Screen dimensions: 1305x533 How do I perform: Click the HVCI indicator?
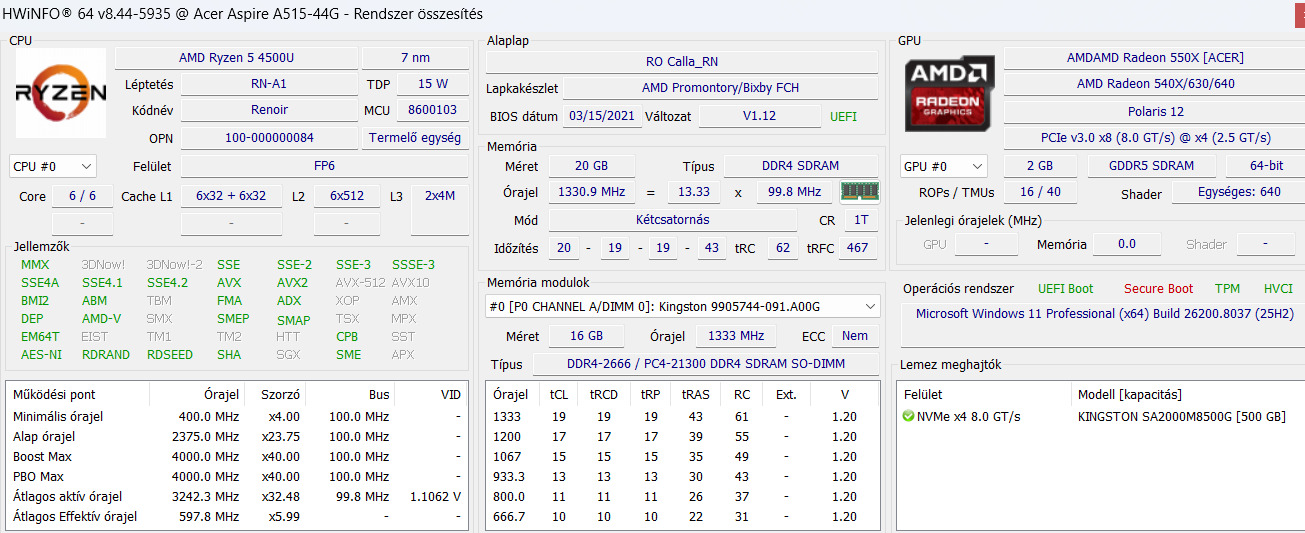click(1278, 289)
